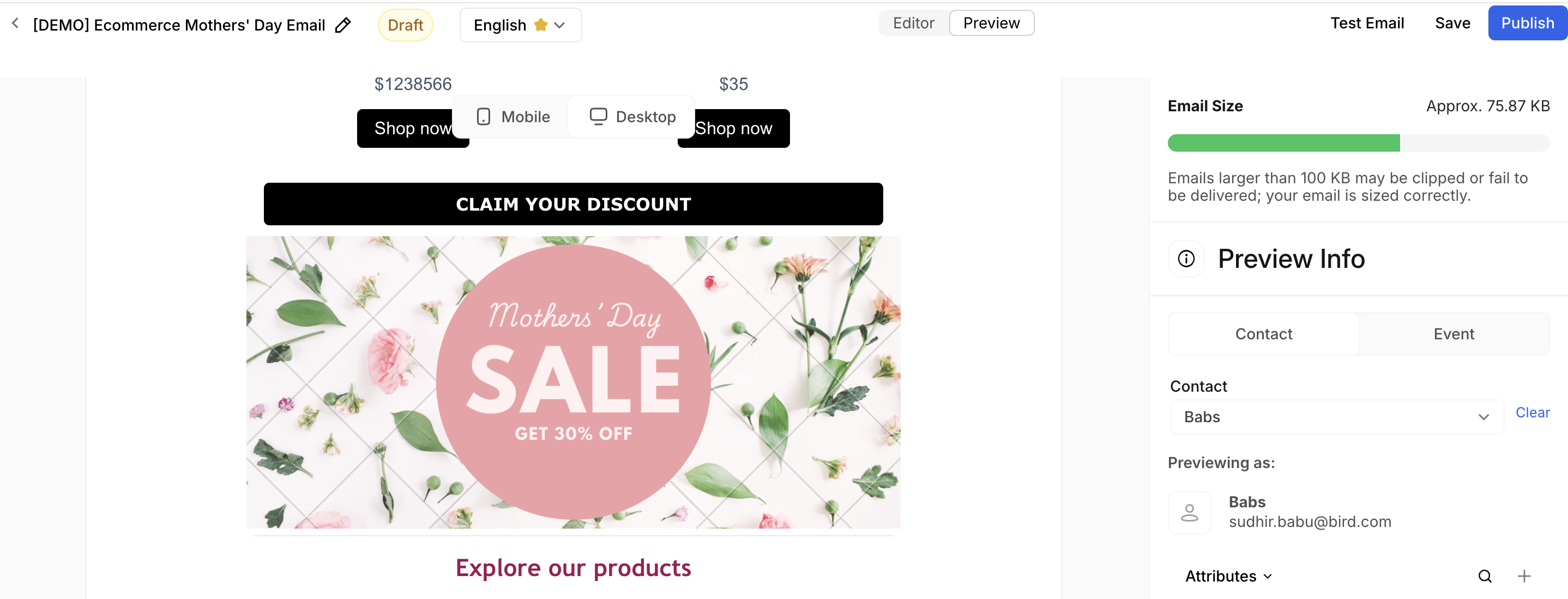Add an attribute with plus icon
This screenshot has height=599, width=1568.
point(1523,576)
